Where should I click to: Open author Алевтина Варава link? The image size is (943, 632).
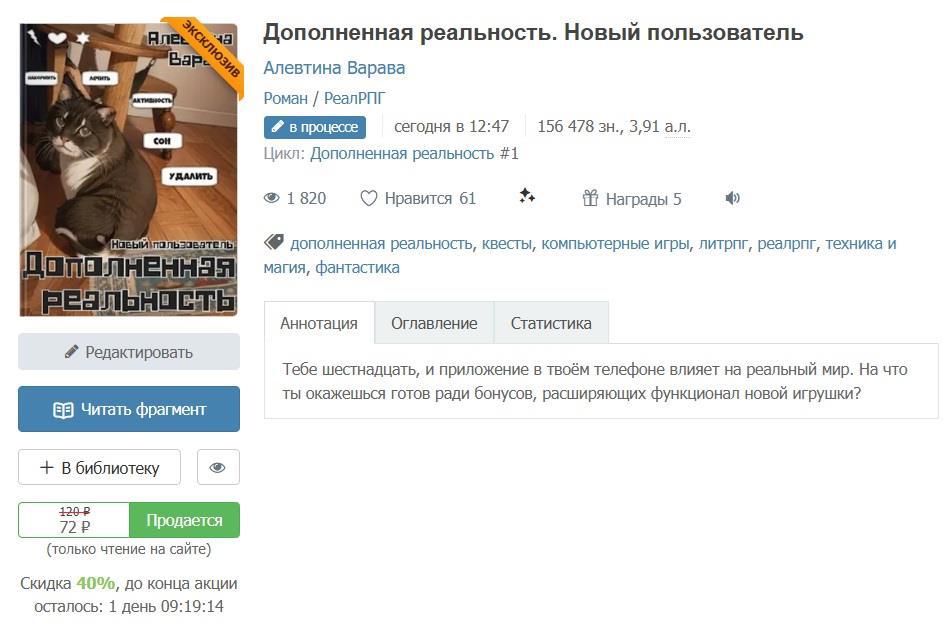(x=334, y=68)
